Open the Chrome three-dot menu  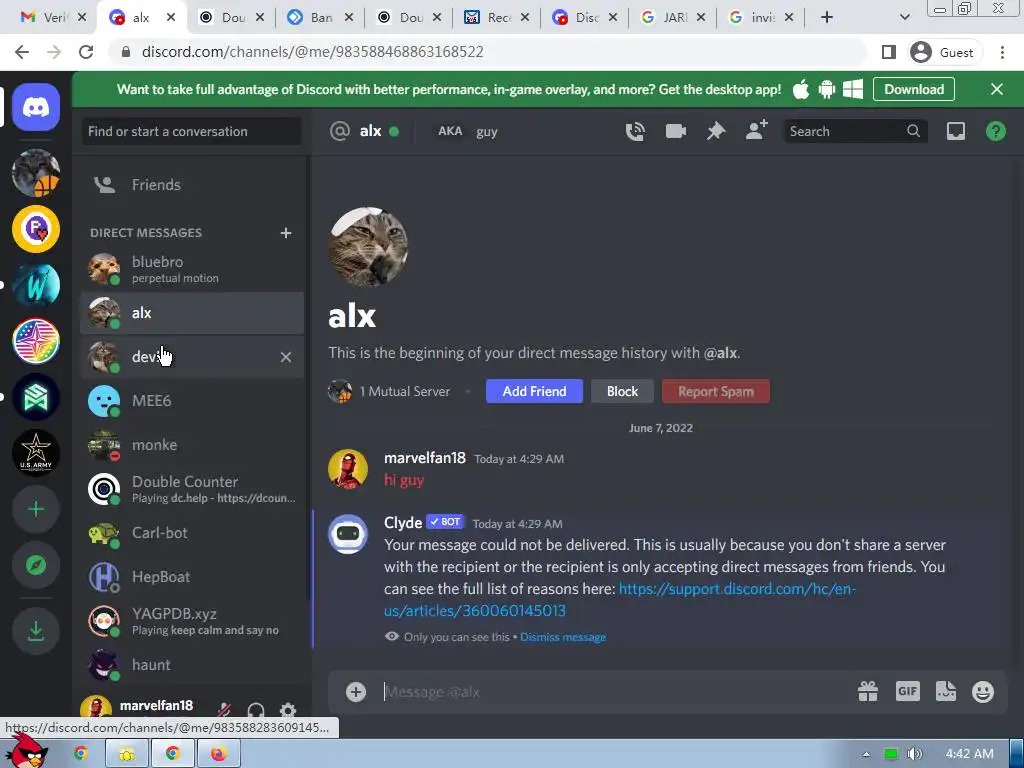1002,52
